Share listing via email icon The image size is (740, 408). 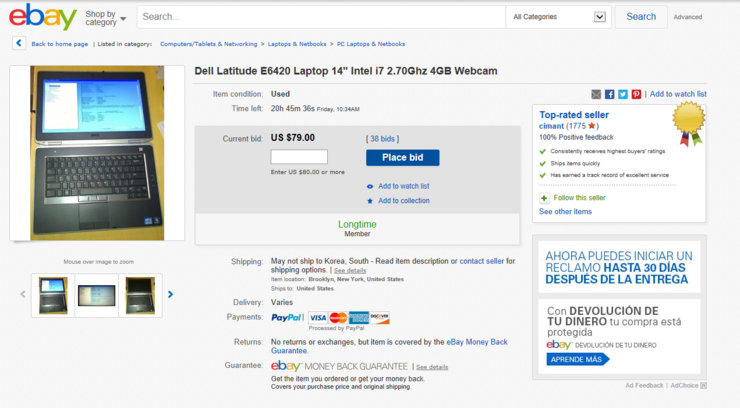[x=596, y=94]
